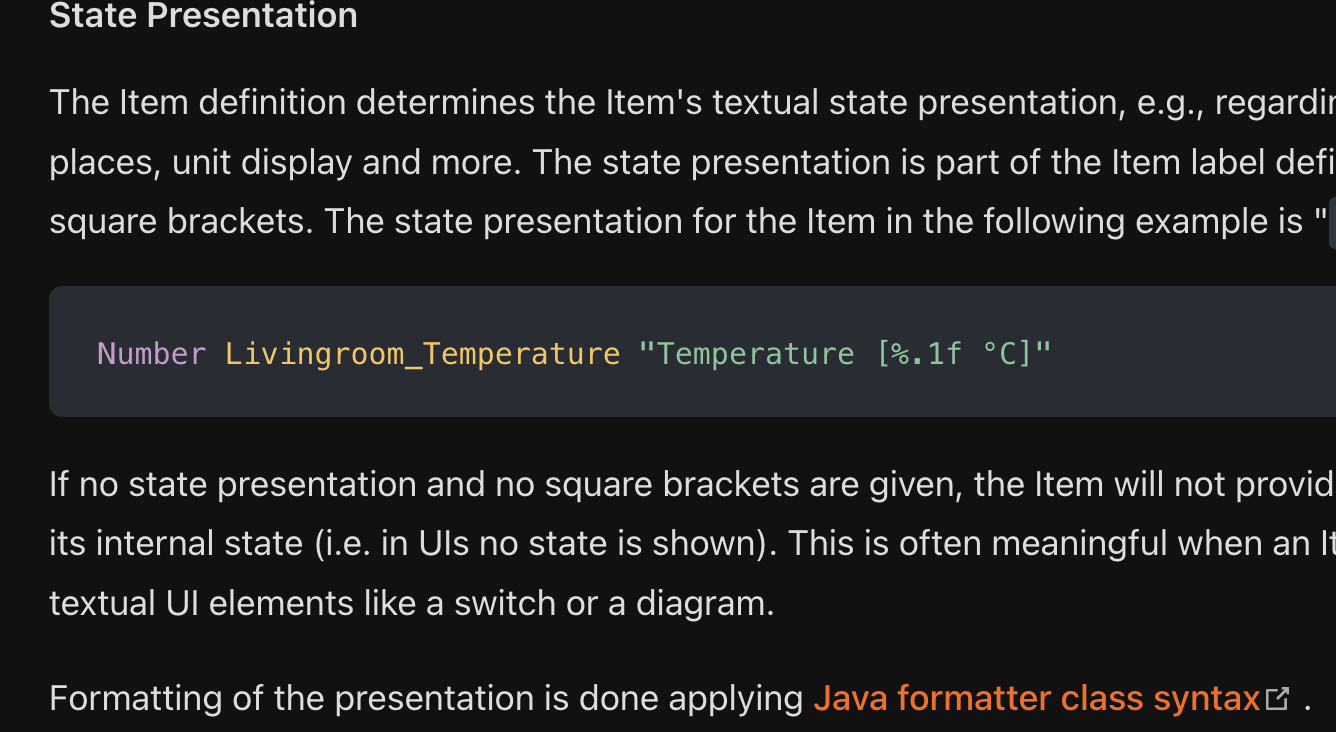Screen dimensions: 1336x732
Task: Click Livingroom_Temperature identifier in code
Action: 422,353
